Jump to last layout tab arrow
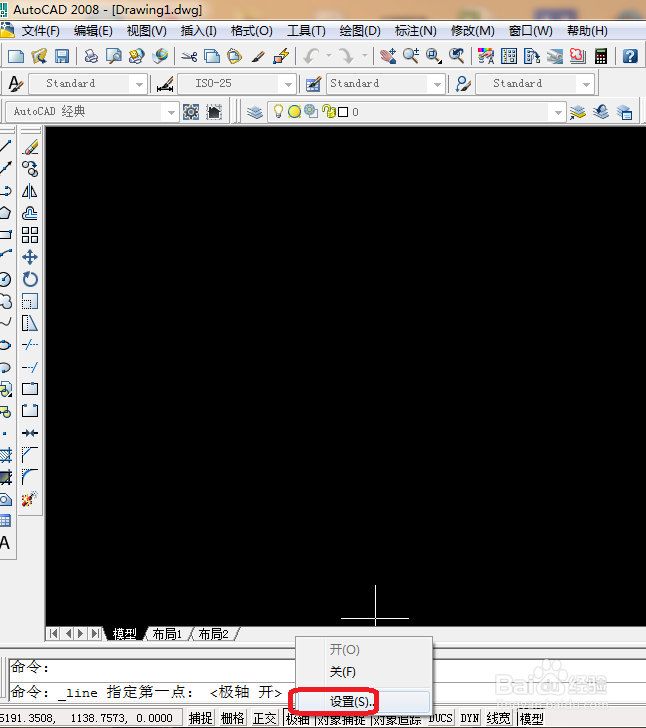 pos(95,633)
